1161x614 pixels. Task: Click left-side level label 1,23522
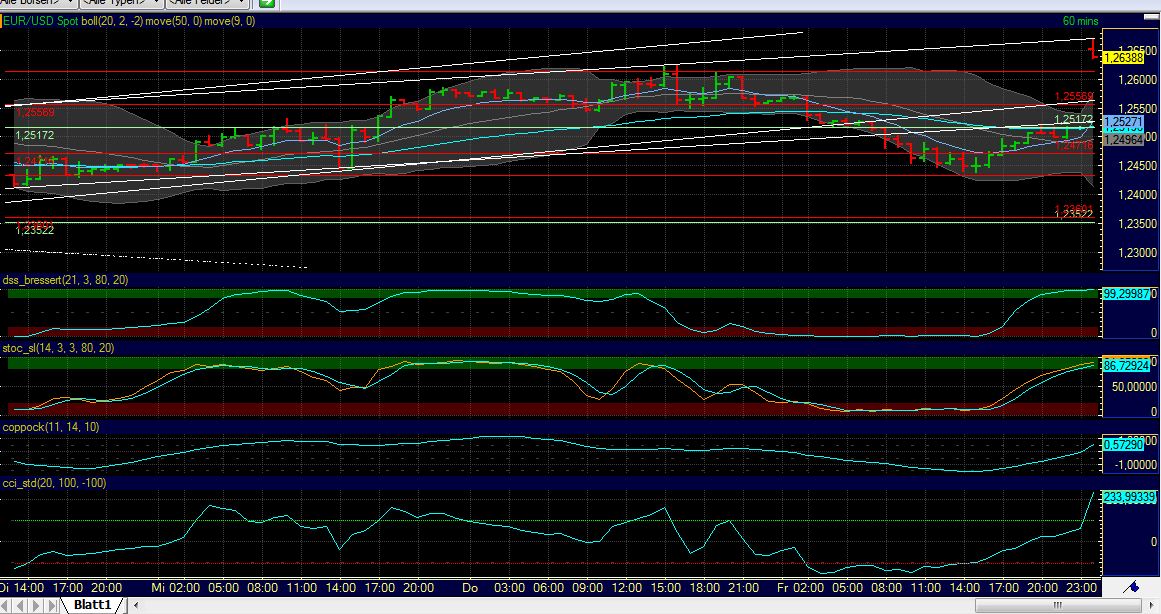35,230
